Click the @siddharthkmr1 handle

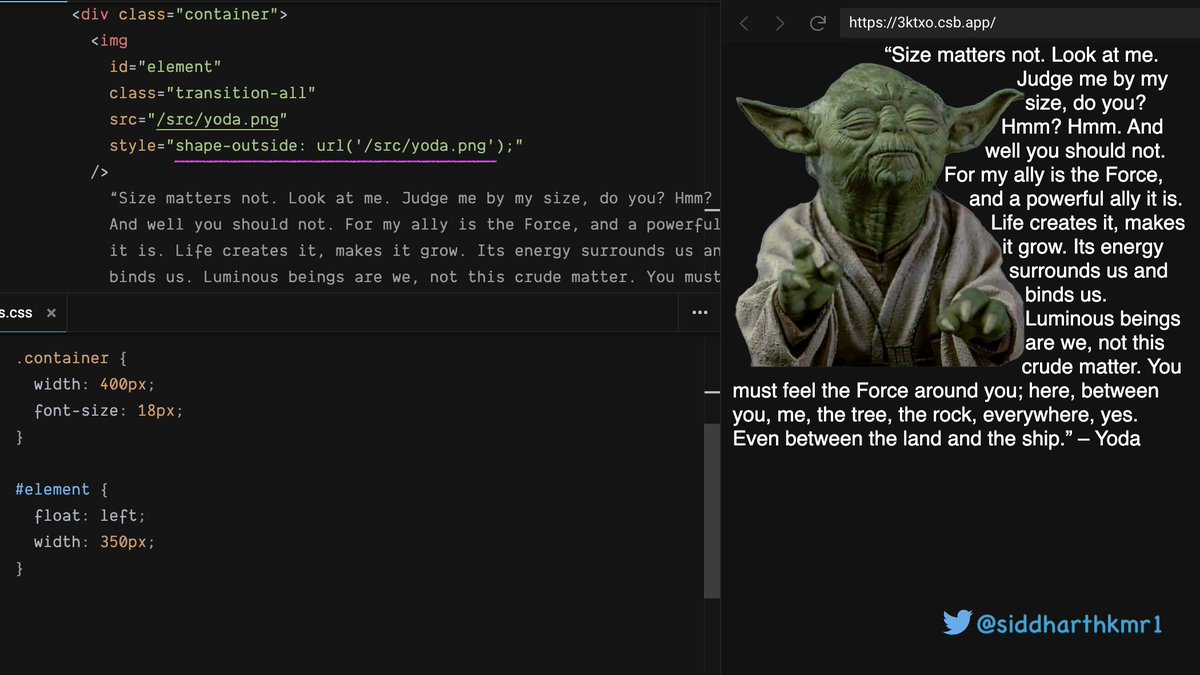coord(1069,625)
